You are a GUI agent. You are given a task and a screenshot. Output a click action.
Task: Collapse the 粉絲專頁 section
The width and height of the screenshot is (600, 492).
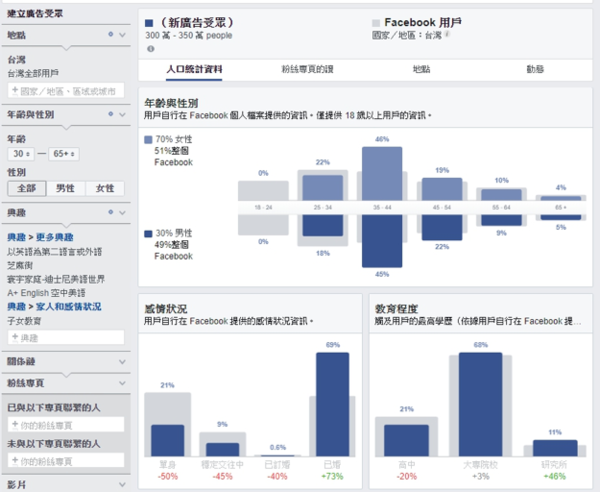[x=122, y=382]
